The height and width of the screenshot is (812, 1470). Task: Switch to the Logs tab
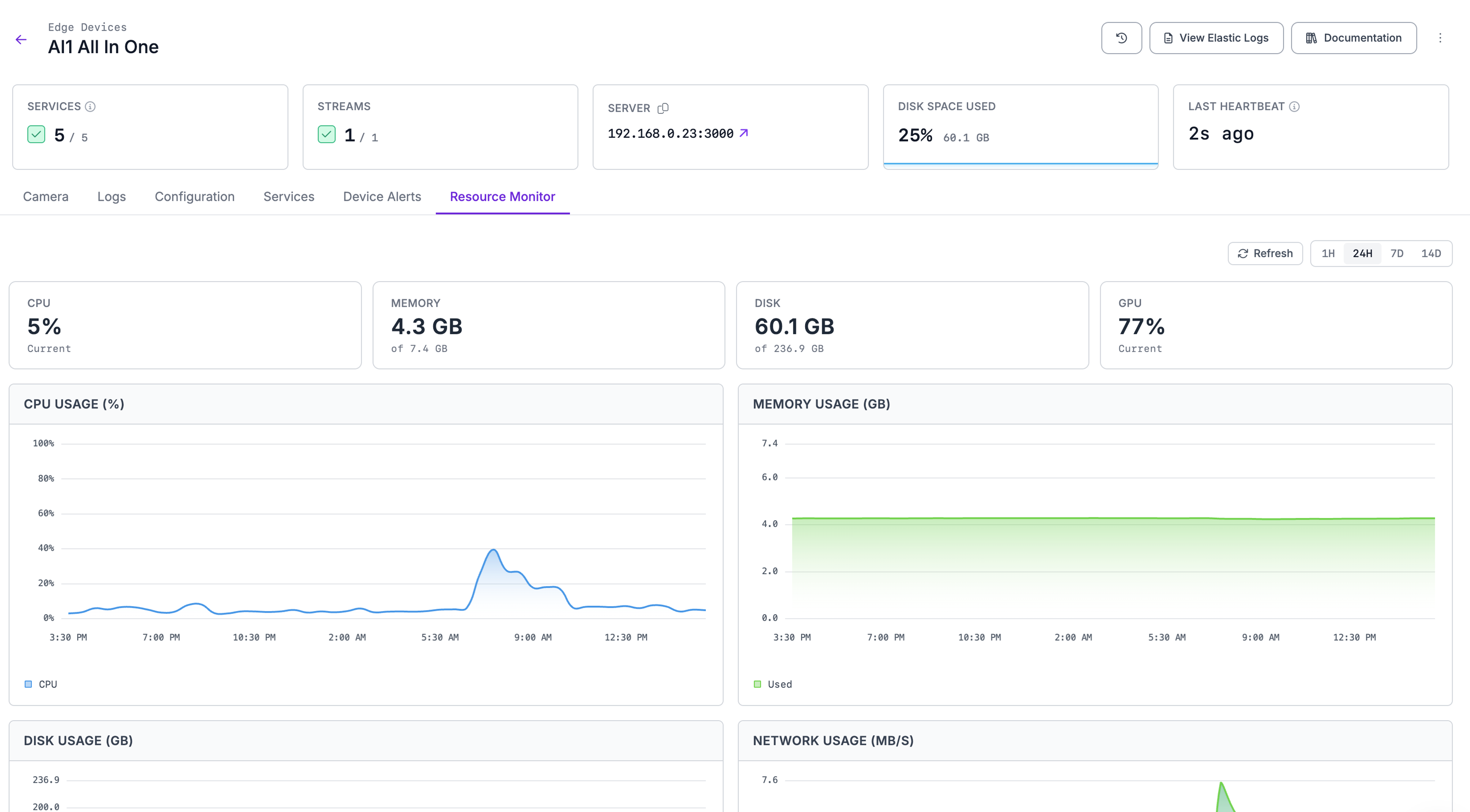pyautogui.click(x=111, y=197)
